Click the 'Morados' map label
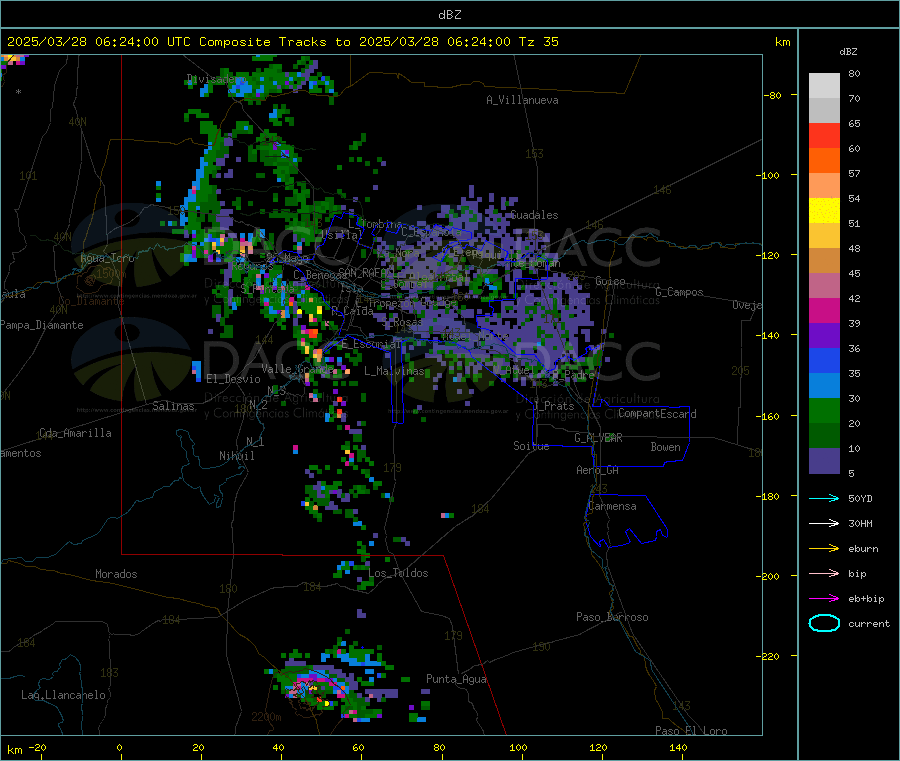 116,574
